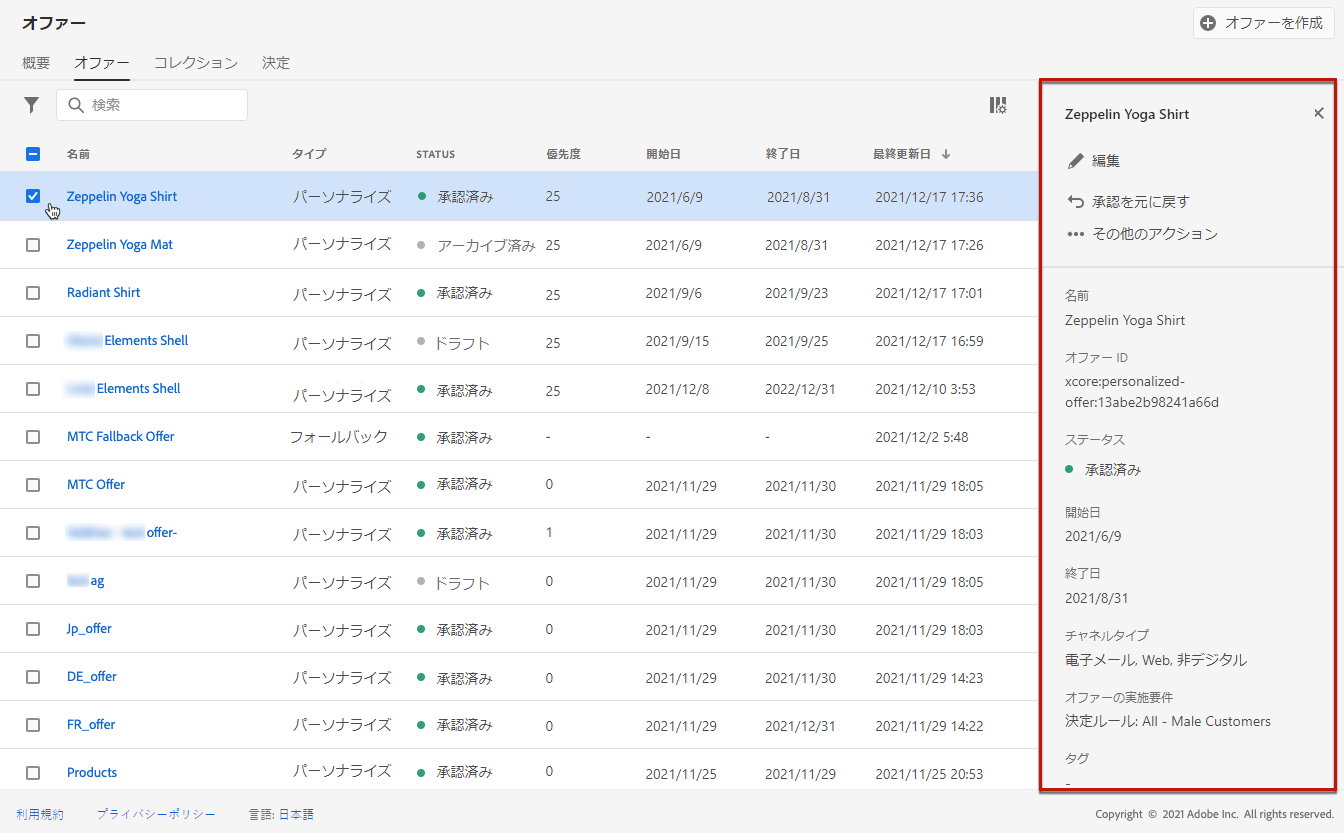Screen dimensions: 1344x833
Task: Click the 2022/12/31 end date cell
Action: (x=799, y=389)
